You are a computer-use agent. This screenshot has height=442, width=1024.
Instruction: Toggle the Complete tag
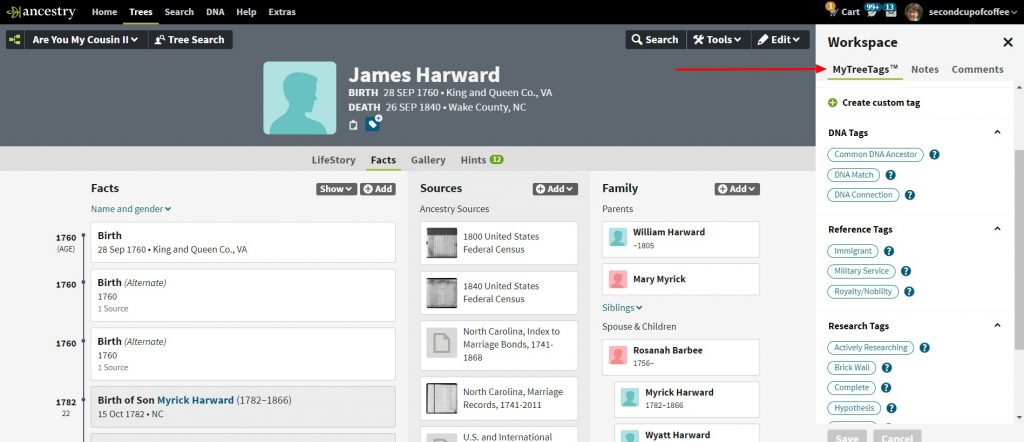click(852, 388)
